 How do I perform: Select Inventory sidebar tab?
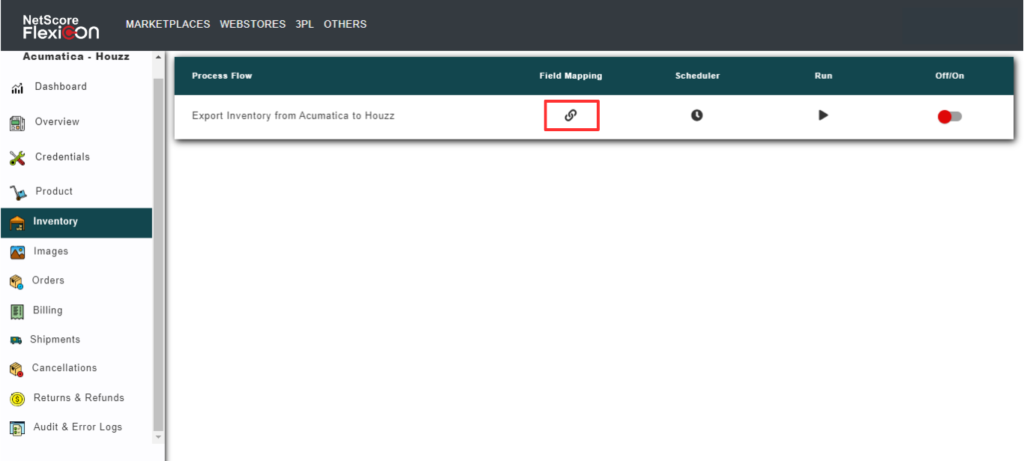click(55, 221)
